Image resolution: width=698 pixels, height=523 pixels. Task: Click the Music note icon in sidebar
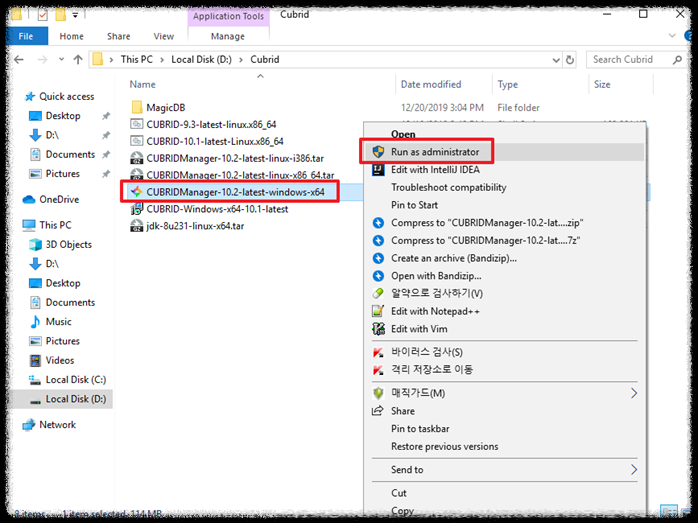pyautogui.click(x=35, y=321)
